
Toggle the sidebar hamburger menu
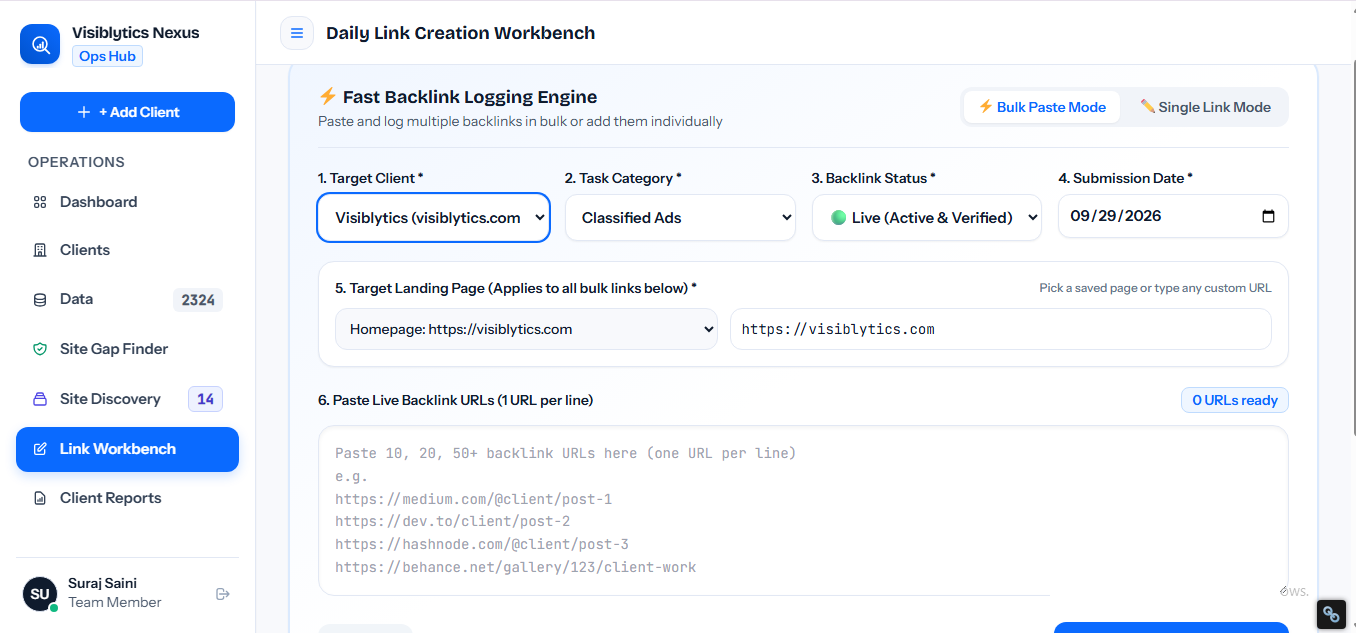[x=297, y=33]
